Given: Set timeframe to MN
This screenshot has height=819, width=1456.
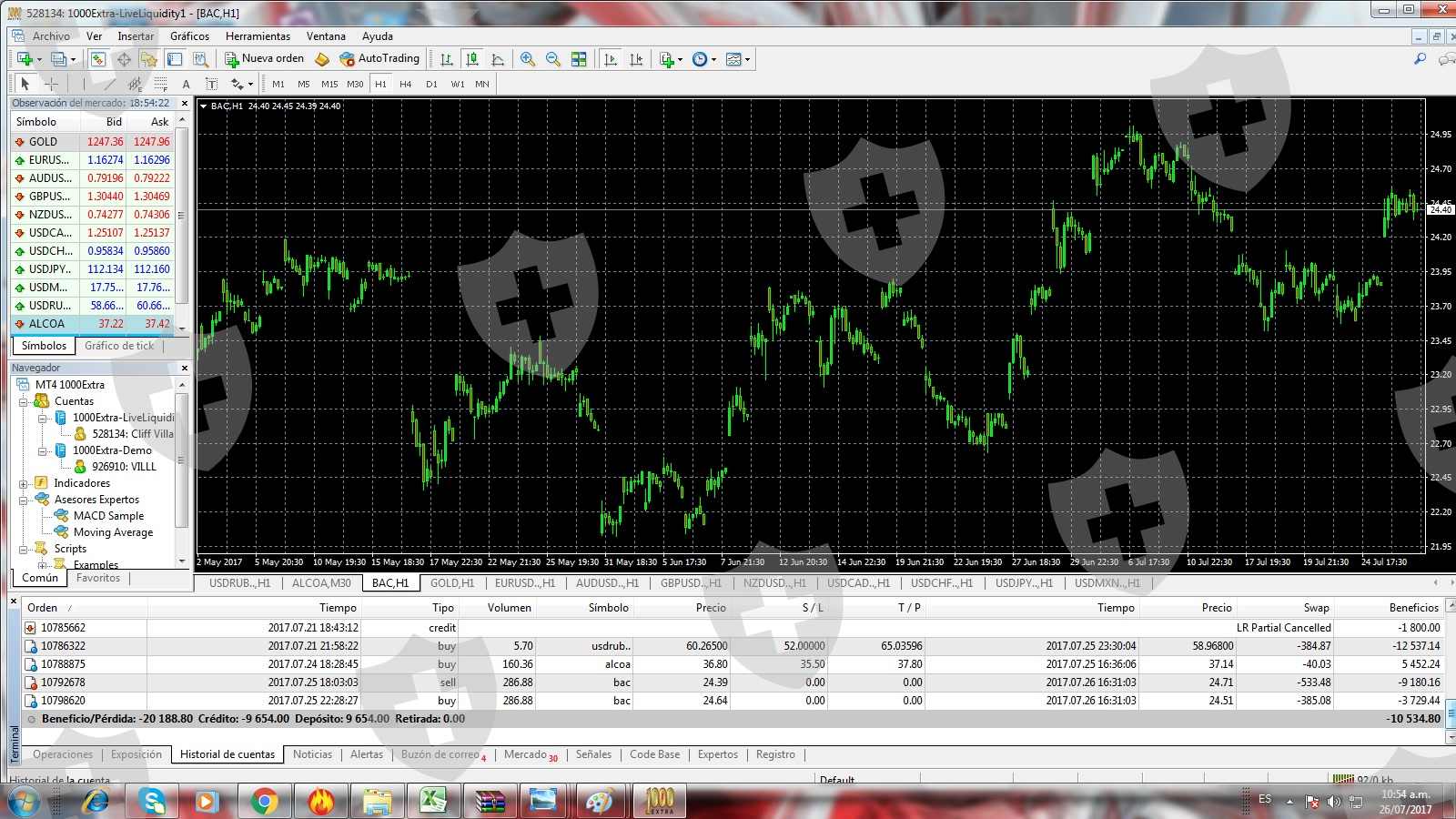Looking at the screenshot, I should click(482, 84).
